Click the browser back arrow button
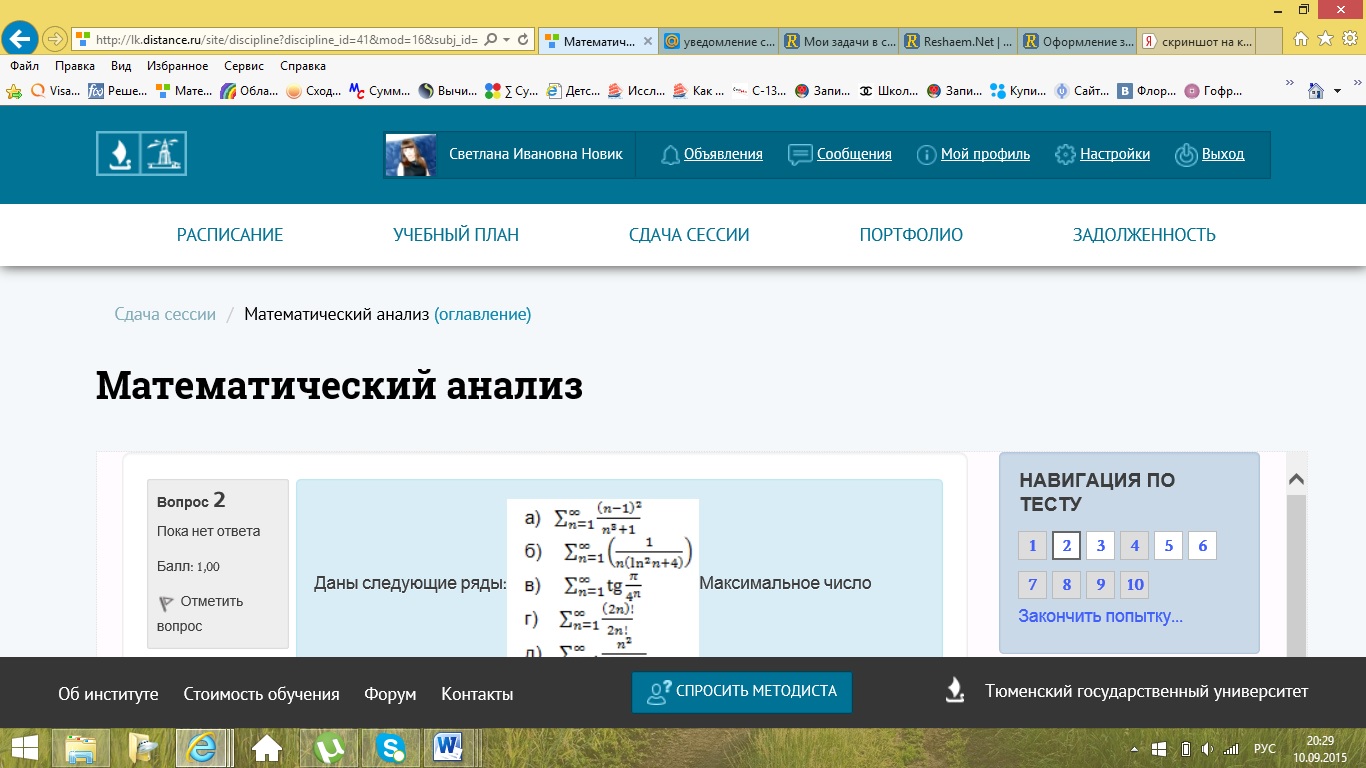Viewport: 1366px width, 768px height. [20, 39]
